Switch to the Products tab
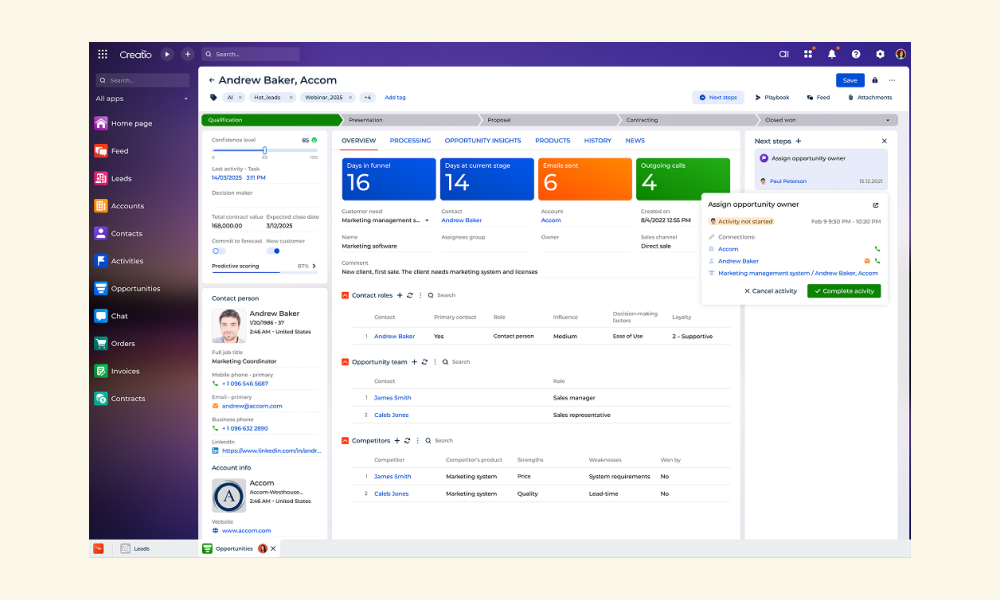 pyautogui.click(x=552, y=140)
